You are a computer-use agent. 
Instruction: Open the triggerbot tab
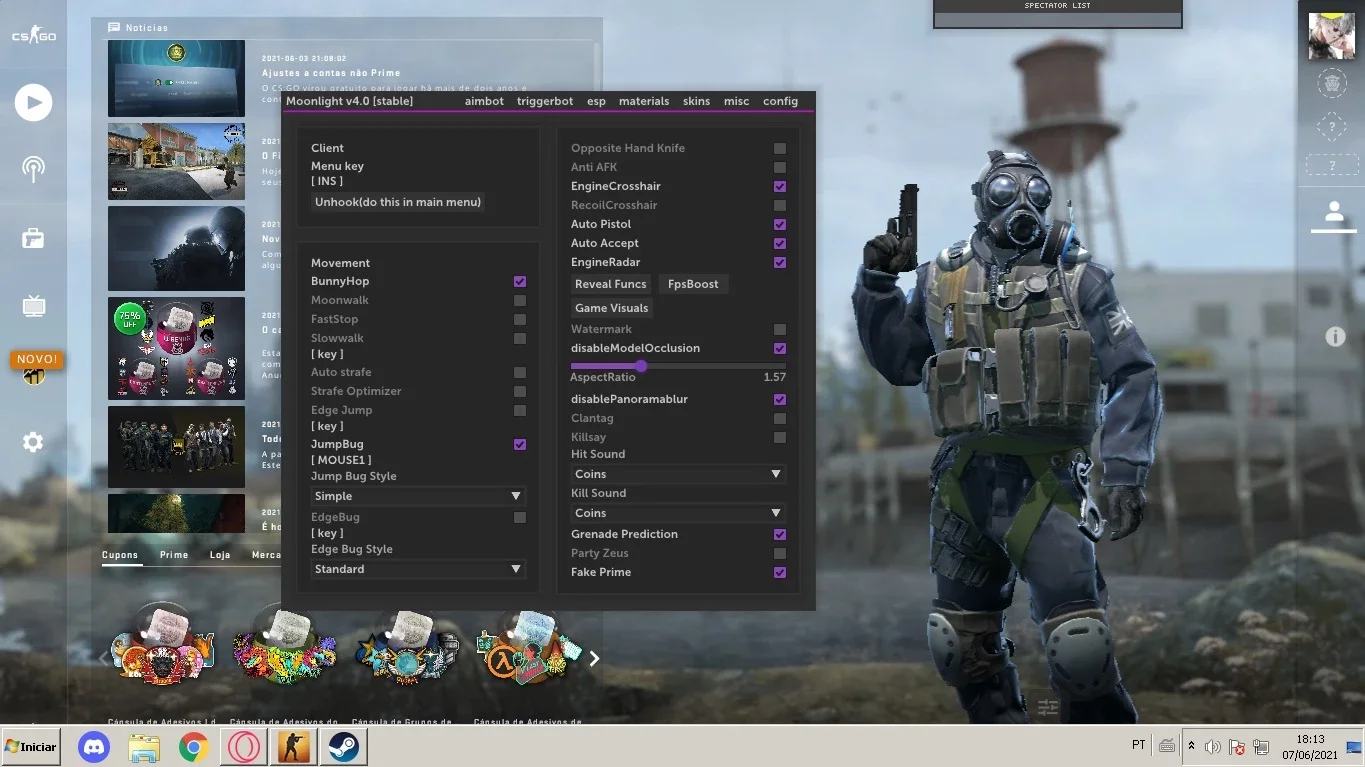click(x=545, y=101)
